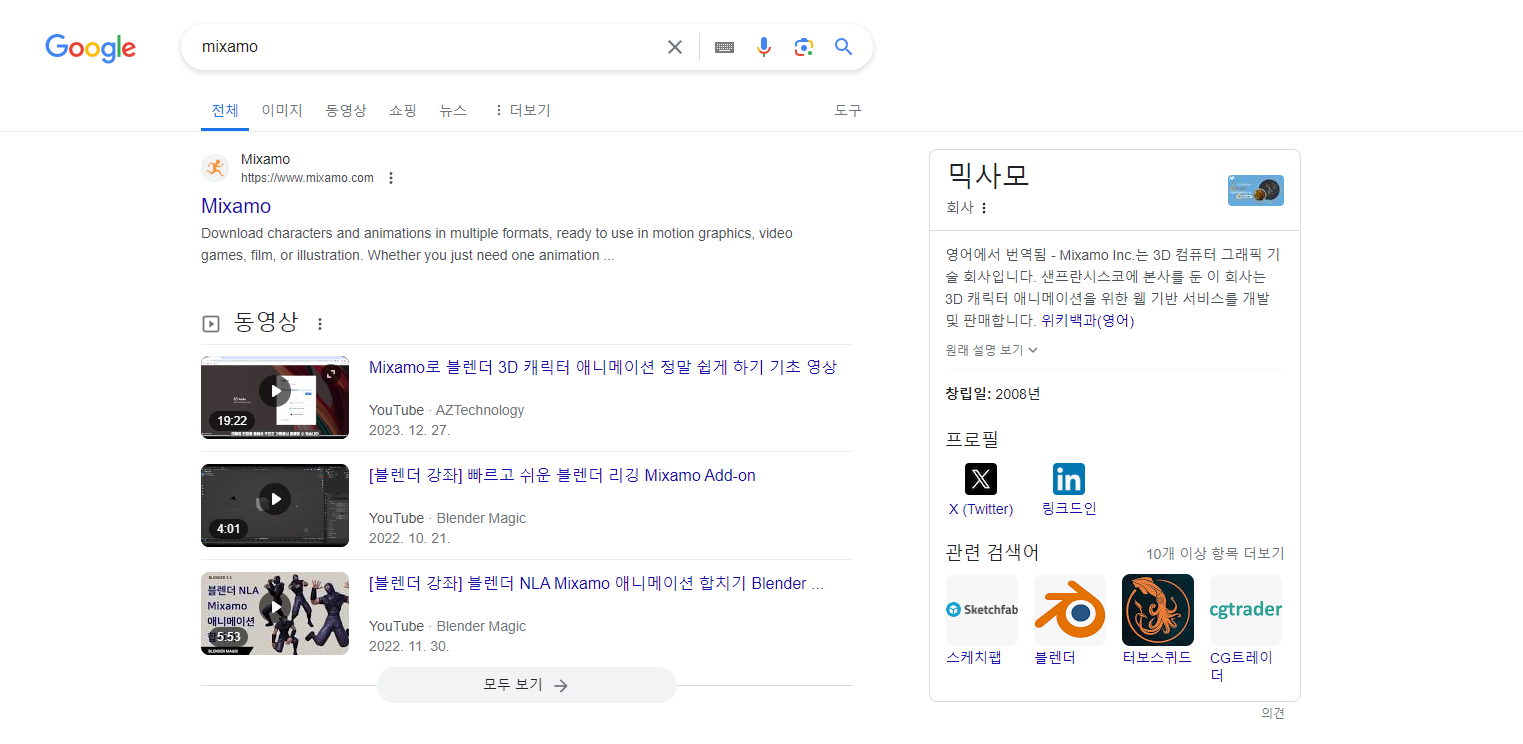Select the 전체 tab
The image size is (1523, 744).
(x=225, y=110)
